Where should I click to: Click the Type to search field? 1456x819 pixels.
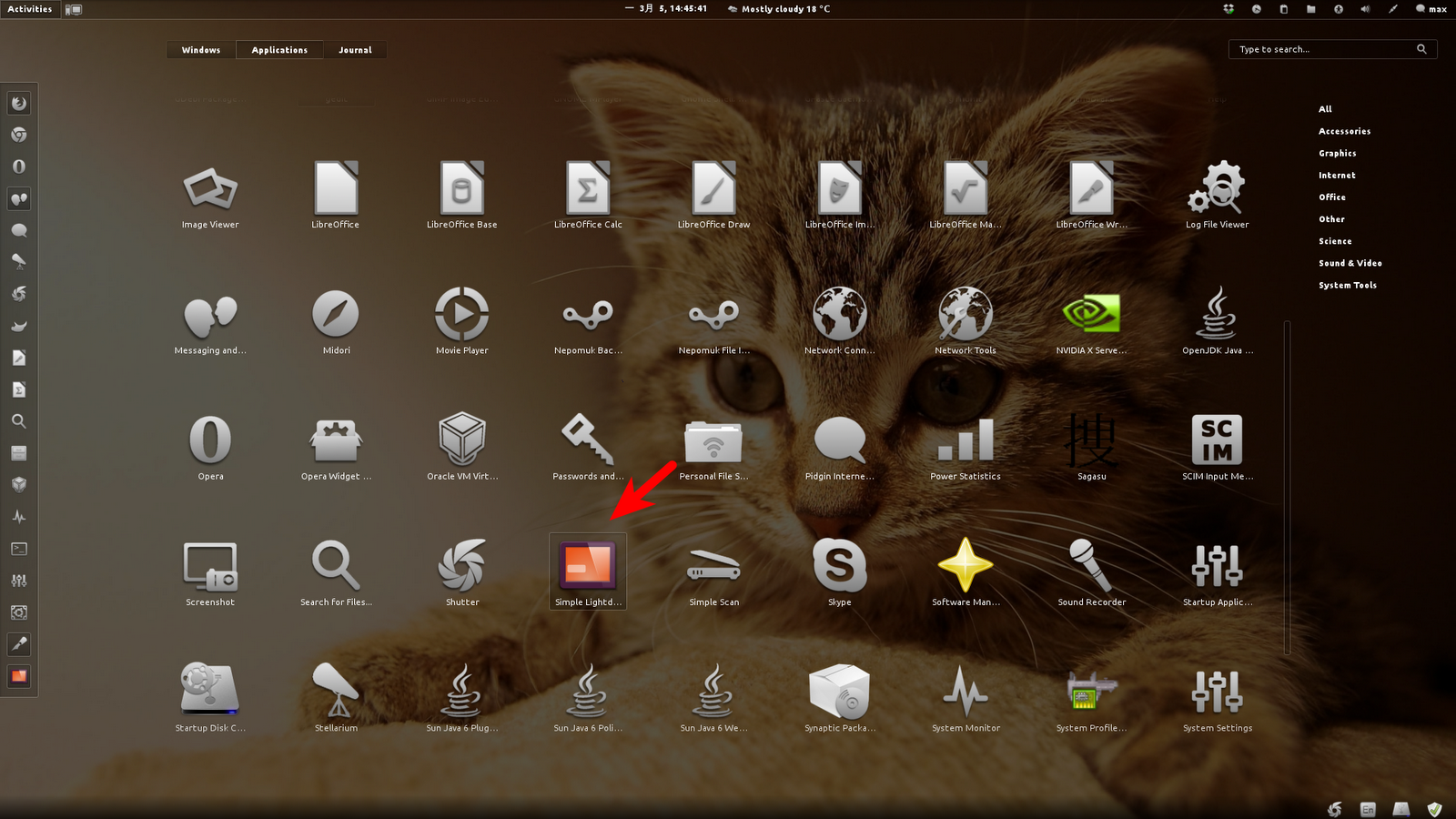tap(1324, 49)
